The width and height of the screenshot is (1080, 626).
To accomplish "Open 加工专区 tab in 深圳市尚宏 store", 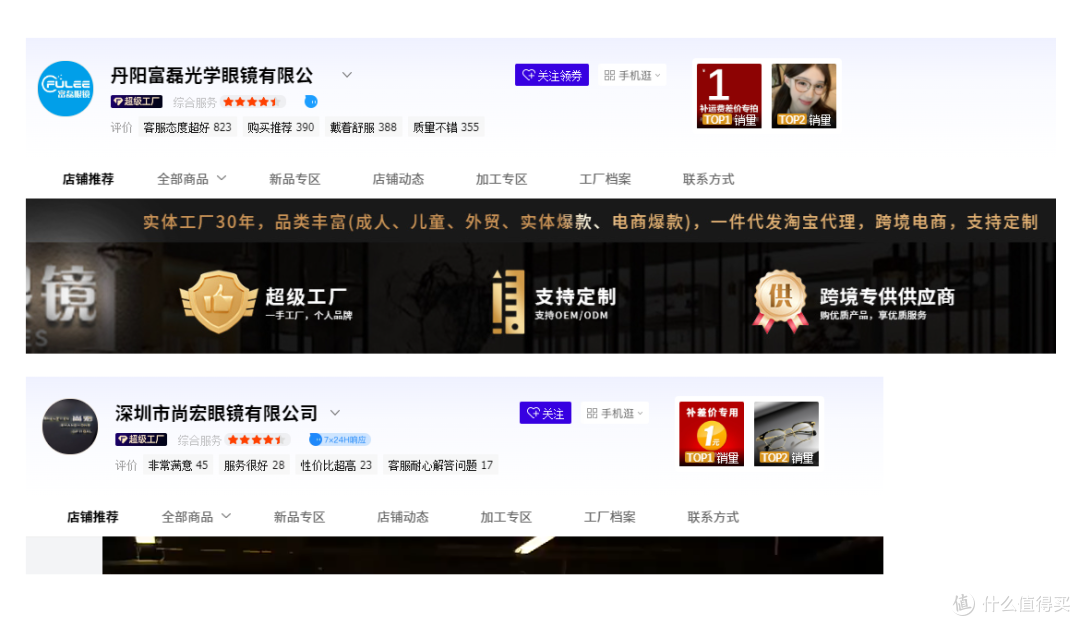I will pos(506,517).
